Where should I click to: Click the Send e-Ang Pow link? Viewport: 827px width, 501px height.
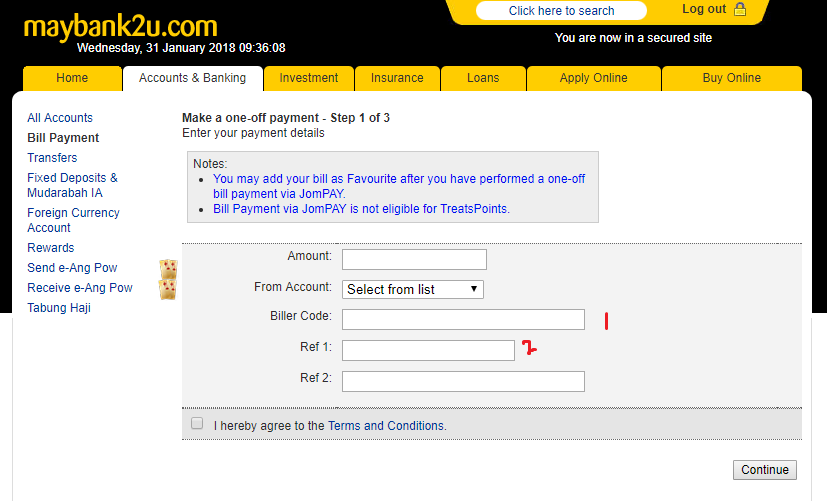tap(72, 267)
